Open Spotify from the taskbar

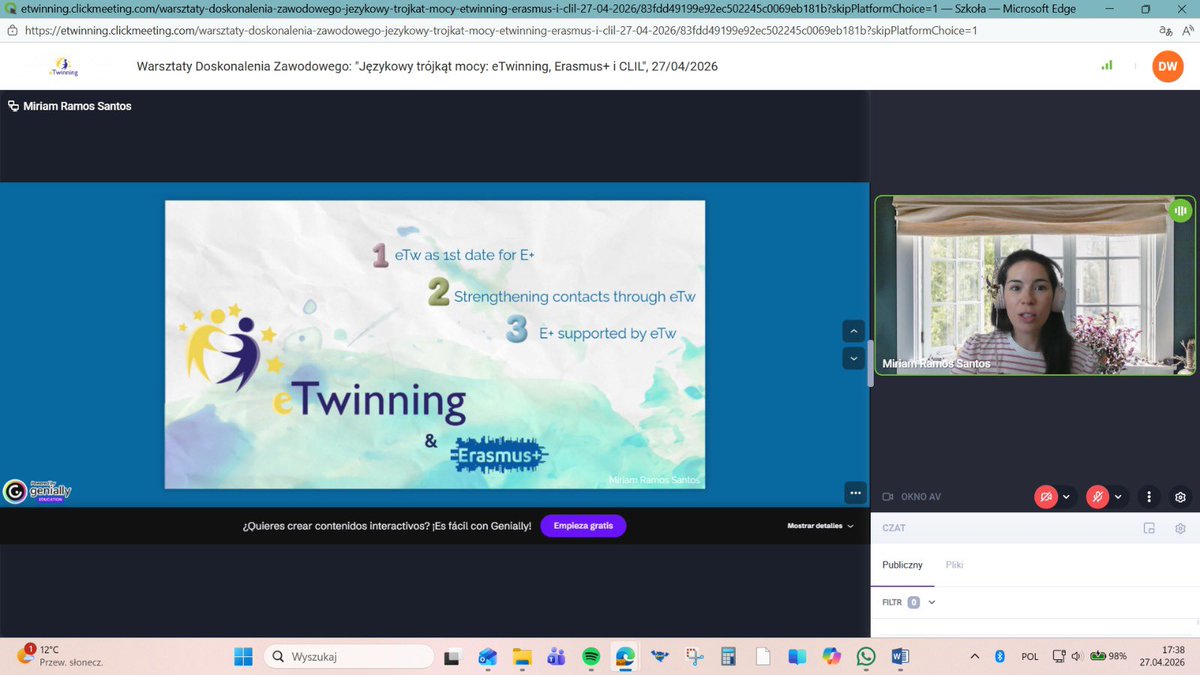[x=590, y=657]
